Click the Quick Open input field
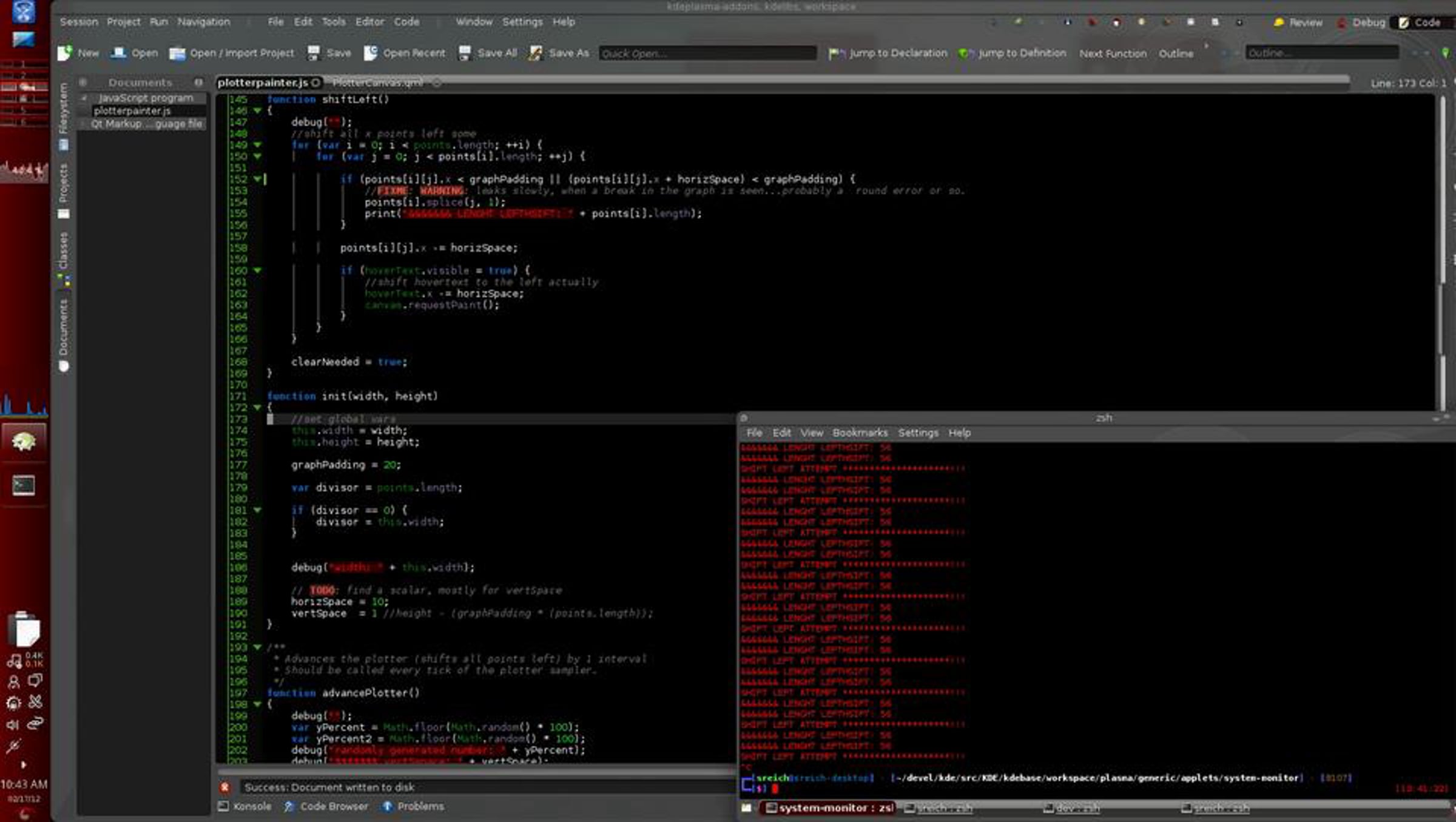 707,53
